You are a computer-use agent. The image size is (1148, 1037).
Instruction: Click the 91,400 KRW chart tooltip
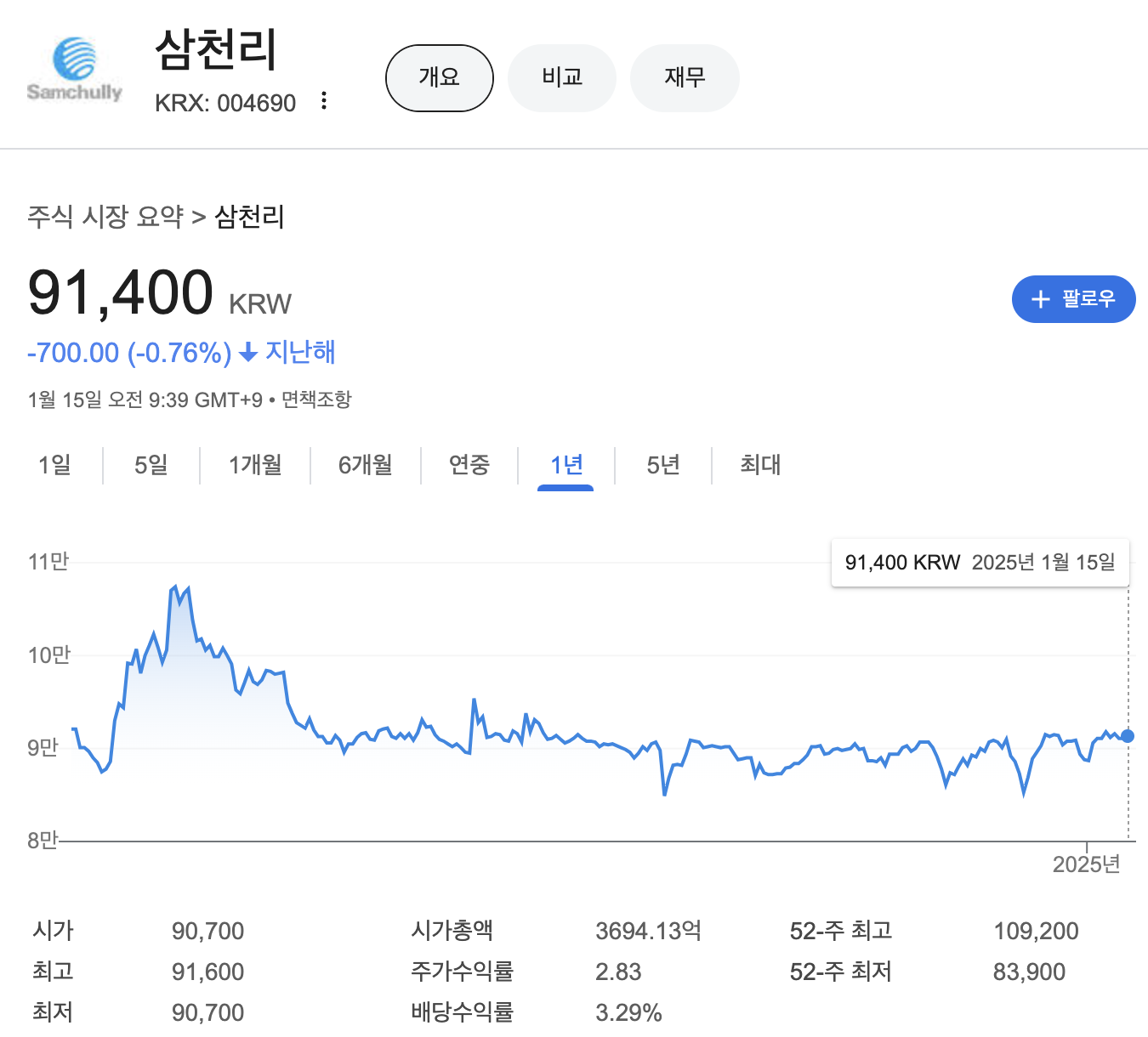pyautogui.click(x=980, y=562)
